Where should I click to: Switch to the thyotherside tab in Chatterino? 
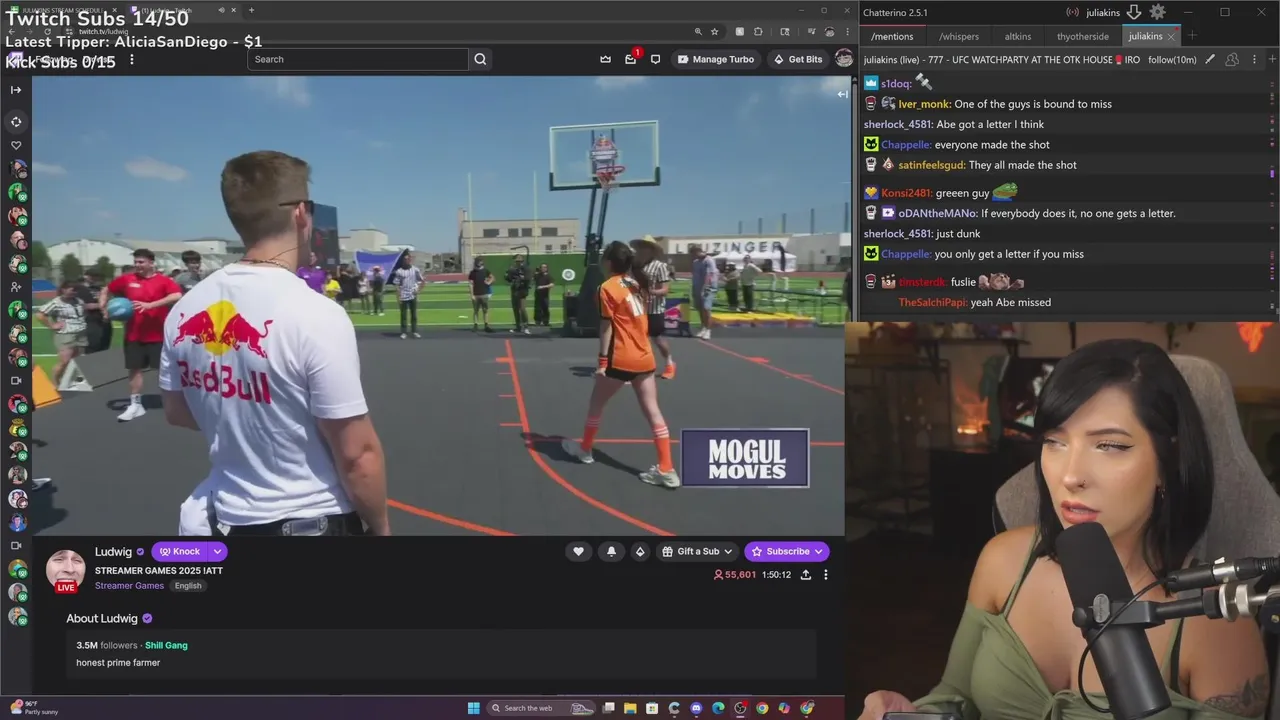(1083, 36)
